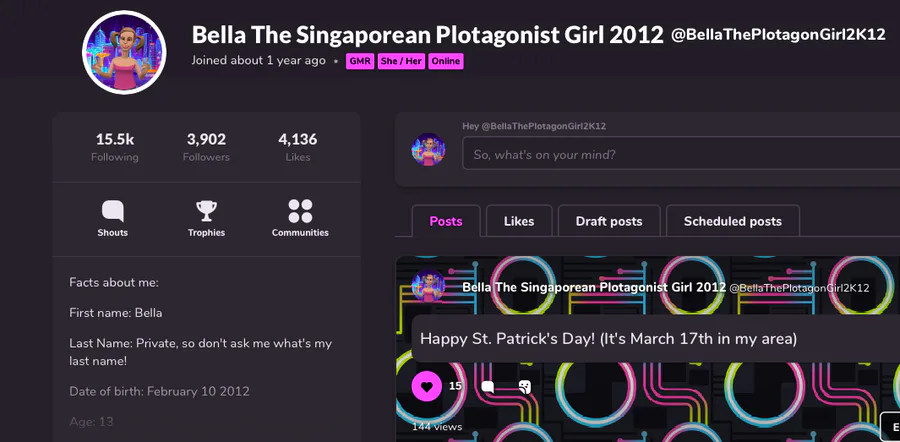Click 'Hey @BellaThePlotagonGirl2K12' greeting text
The image size is (900, 442).
point(534,126)
